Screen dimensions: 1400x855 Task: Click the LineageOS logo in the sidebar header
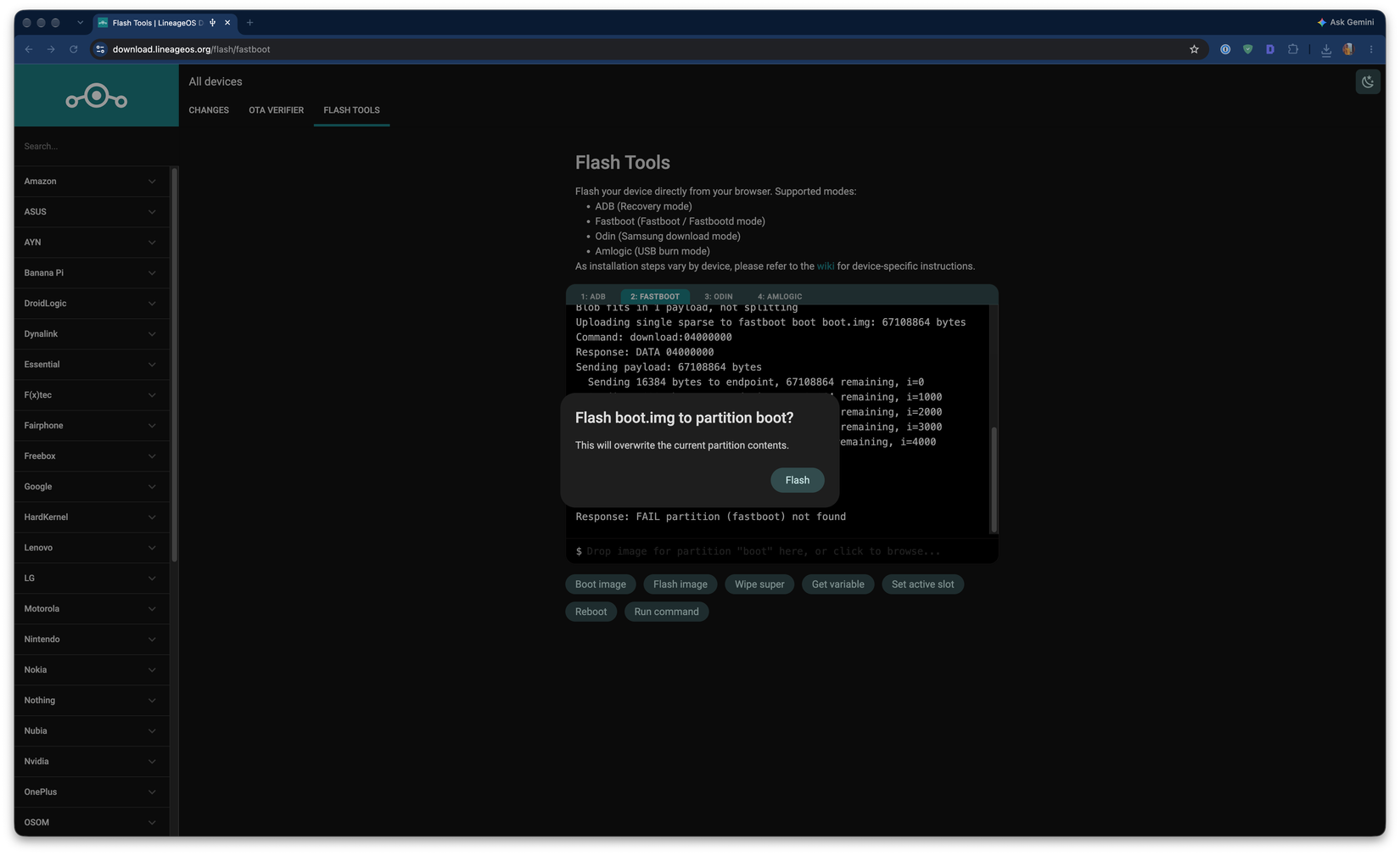tap(97, 97)
